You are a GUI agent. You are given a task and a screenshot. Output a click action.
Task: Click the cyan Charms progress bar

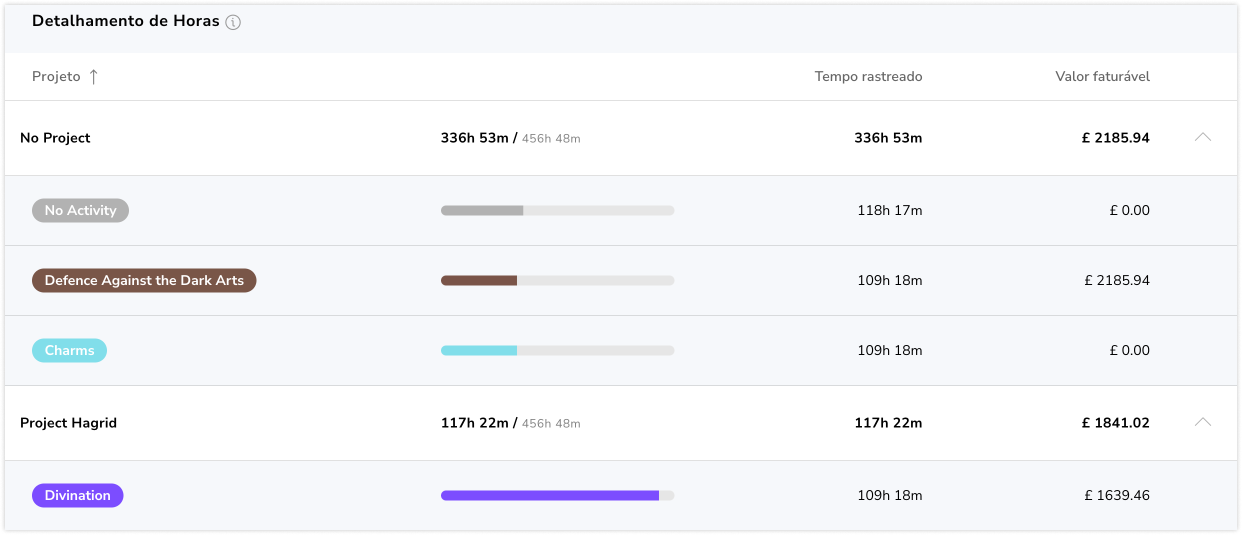click(557, 351)
